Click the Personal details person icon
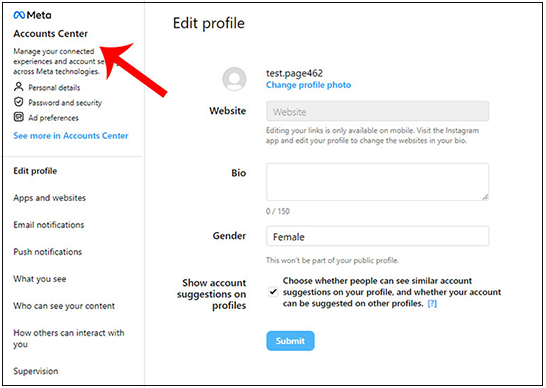 [18, 86]
